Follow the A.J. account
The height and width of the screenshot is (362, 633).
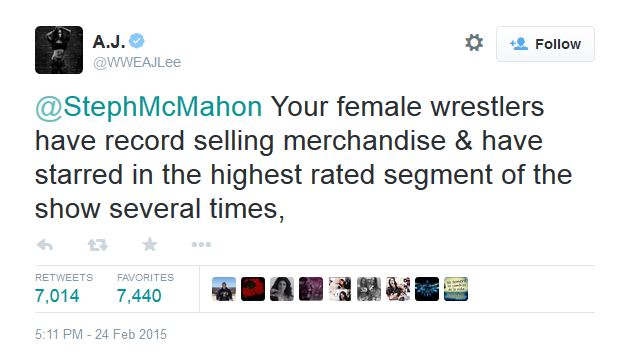545,44
